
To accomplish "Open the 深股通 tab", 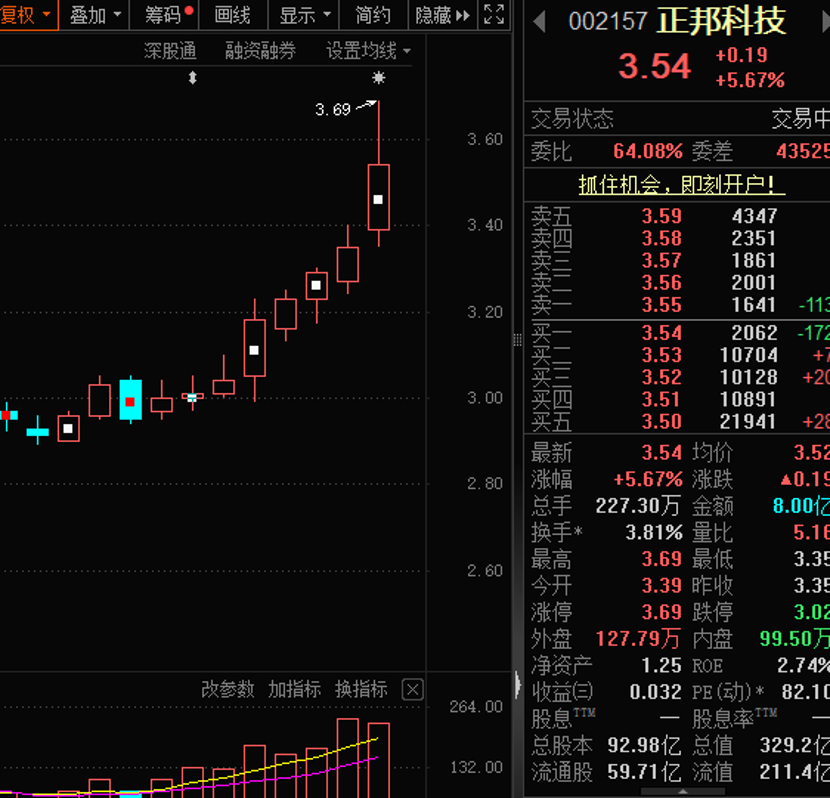I will [x=170, y=50].
